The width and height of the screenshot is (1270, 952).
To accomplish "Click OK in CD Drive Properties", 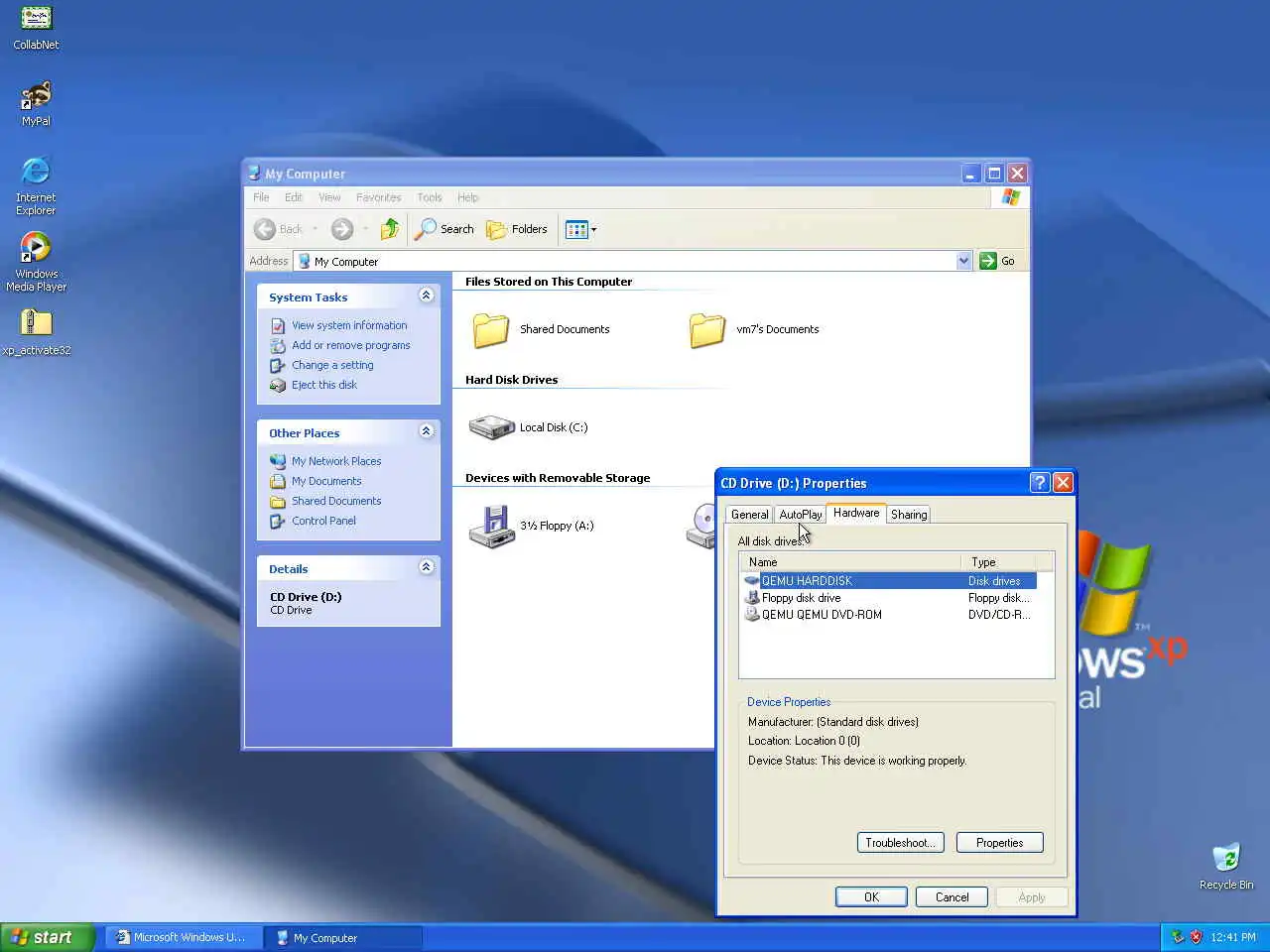I will coord(871,897).
